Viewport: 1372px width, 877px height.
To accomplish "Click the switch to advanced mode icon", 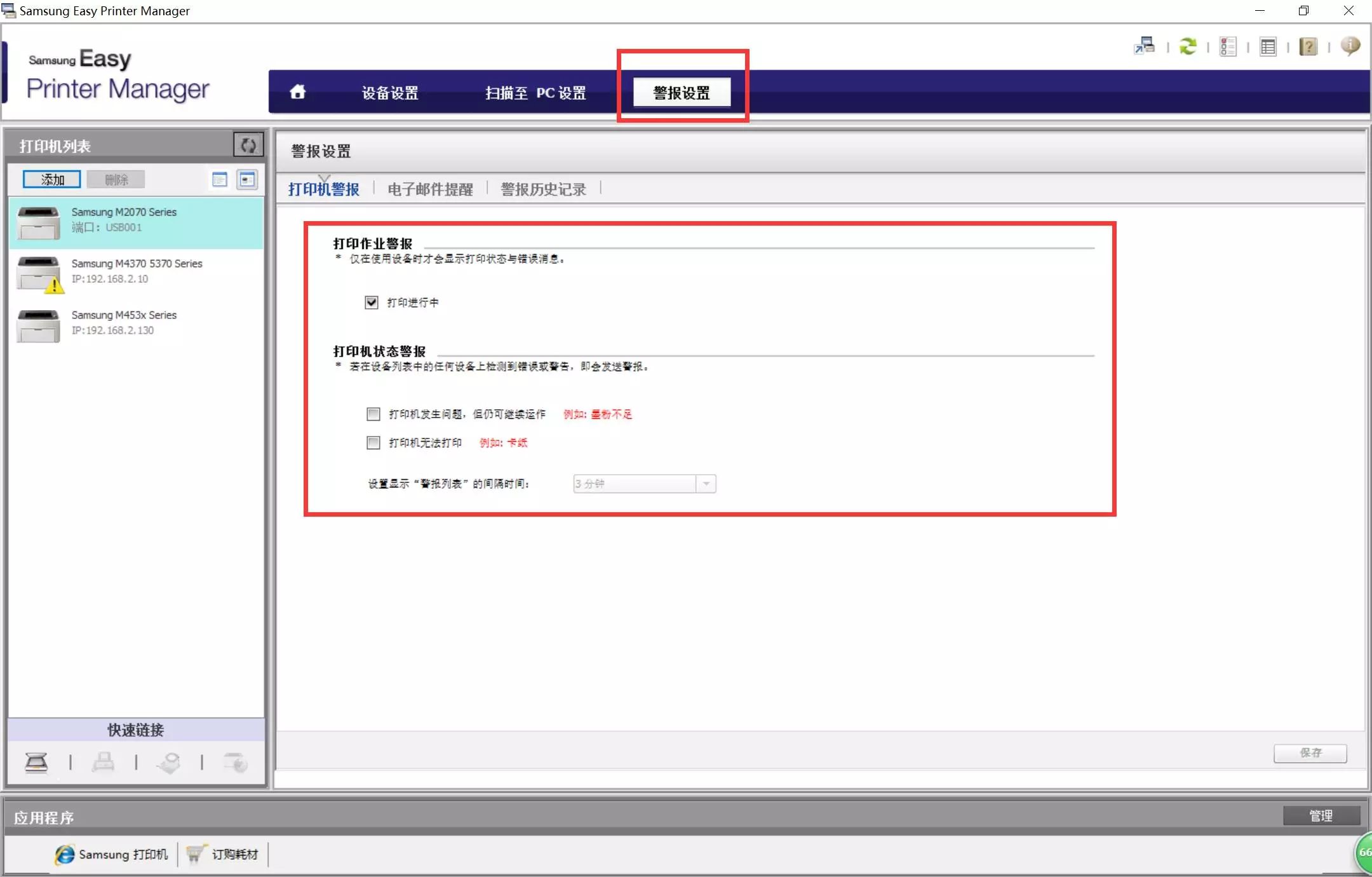I will point(1145,46).
